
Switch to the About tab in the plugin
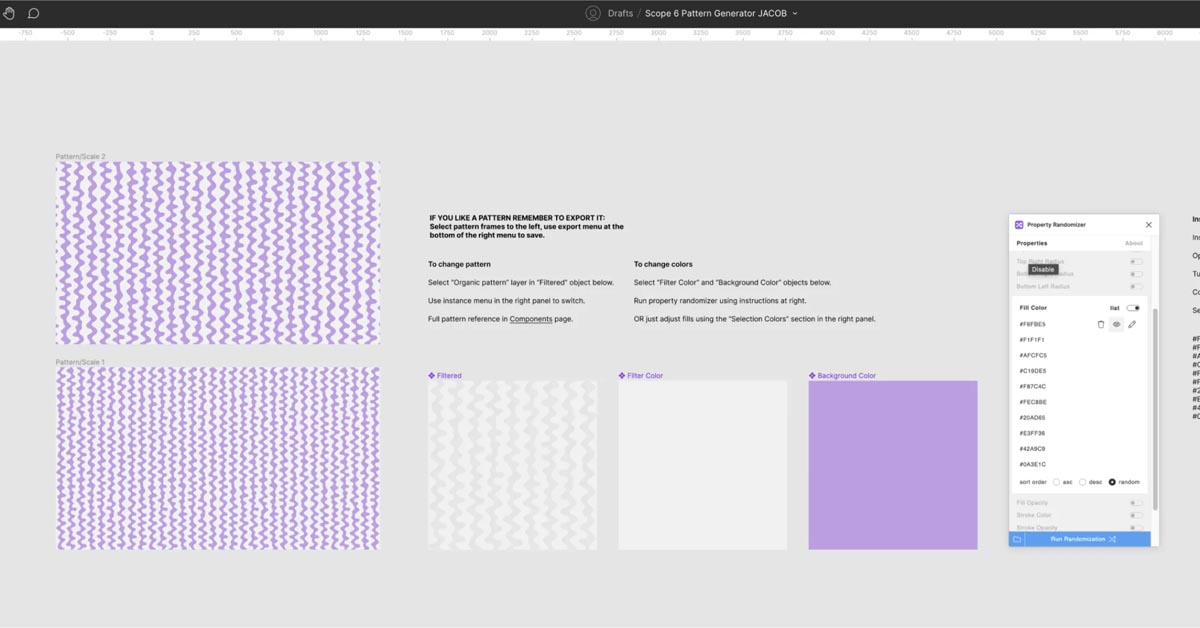click(1133, 243)
